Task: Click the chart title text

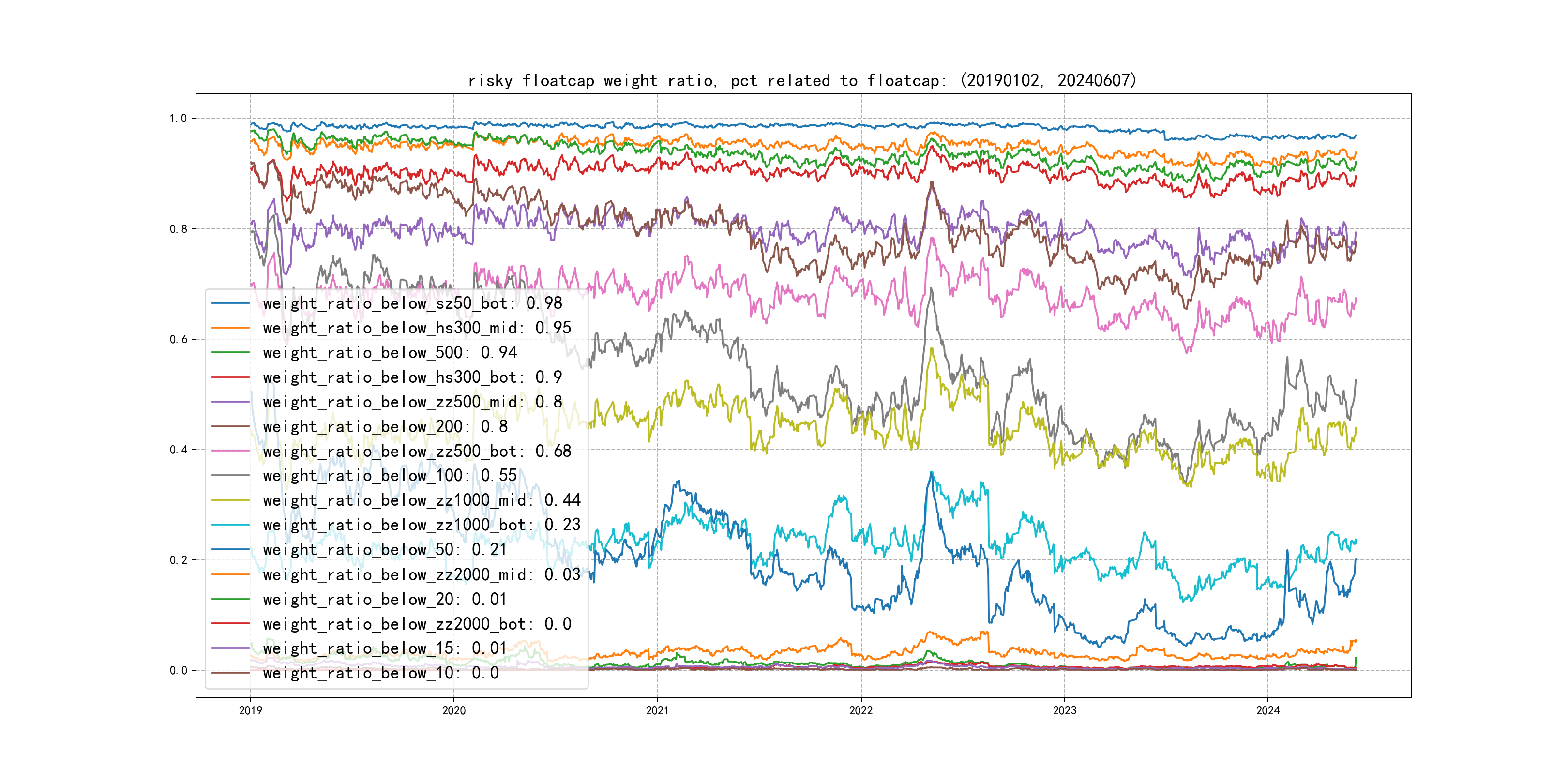Action: pos(801,80)
